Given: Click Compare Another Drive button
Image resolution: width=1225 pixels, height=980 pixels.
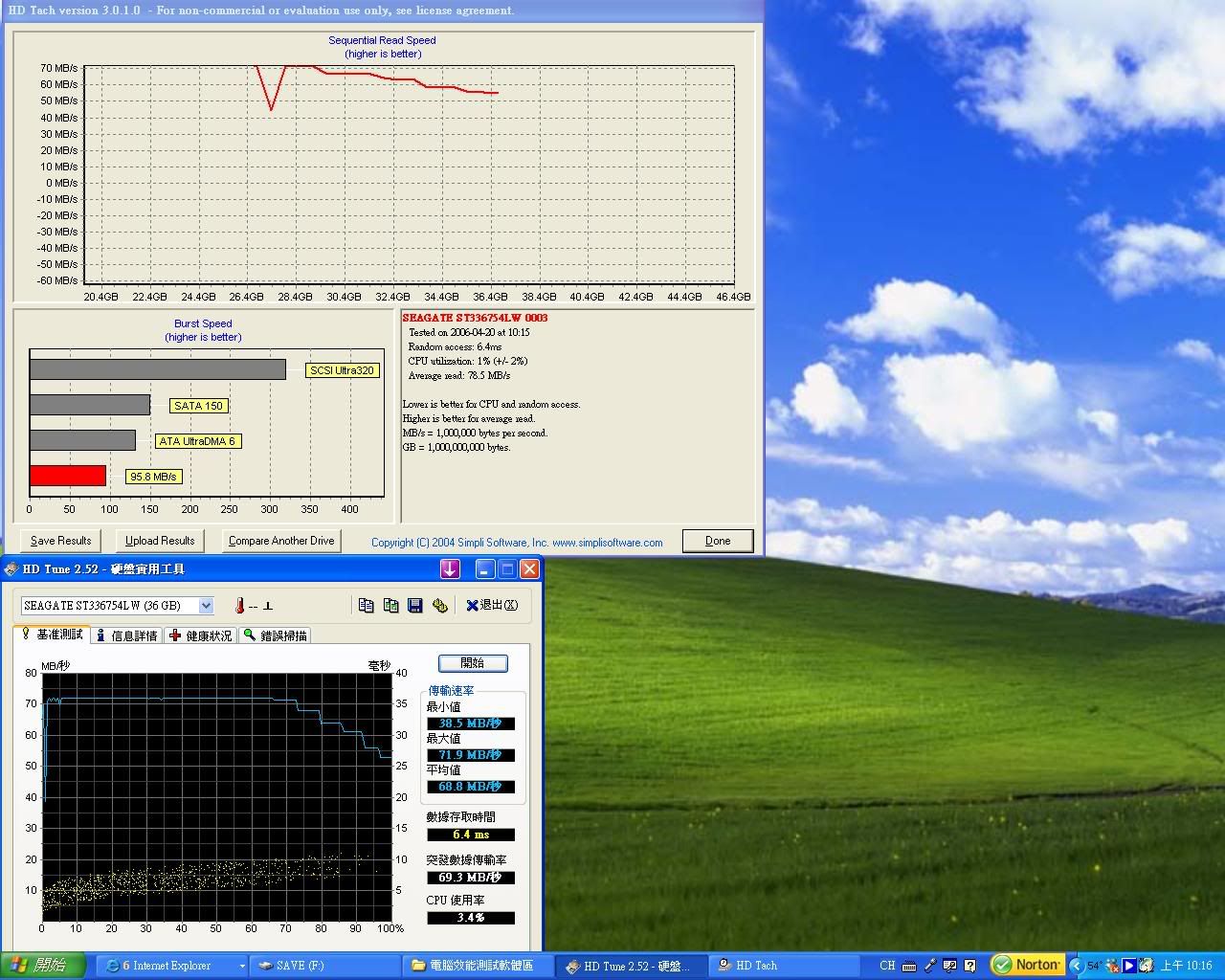Looking at the screenshot, I should point(281,541).
